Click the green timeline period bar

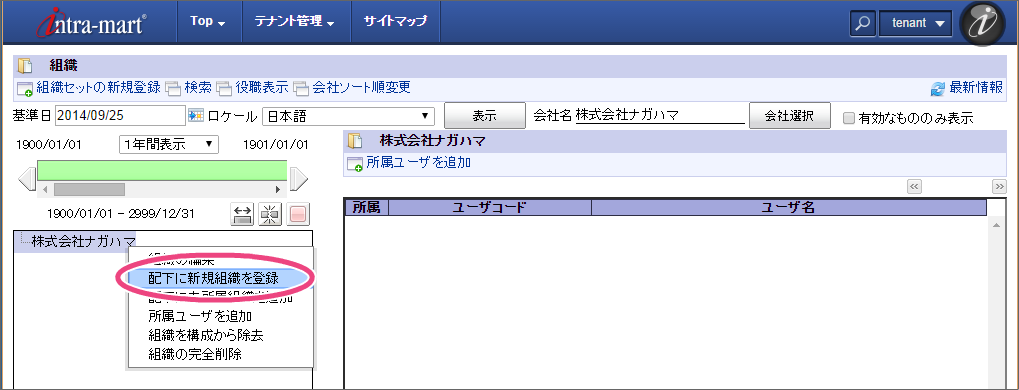pyautogui.click(x=162, y=170)
